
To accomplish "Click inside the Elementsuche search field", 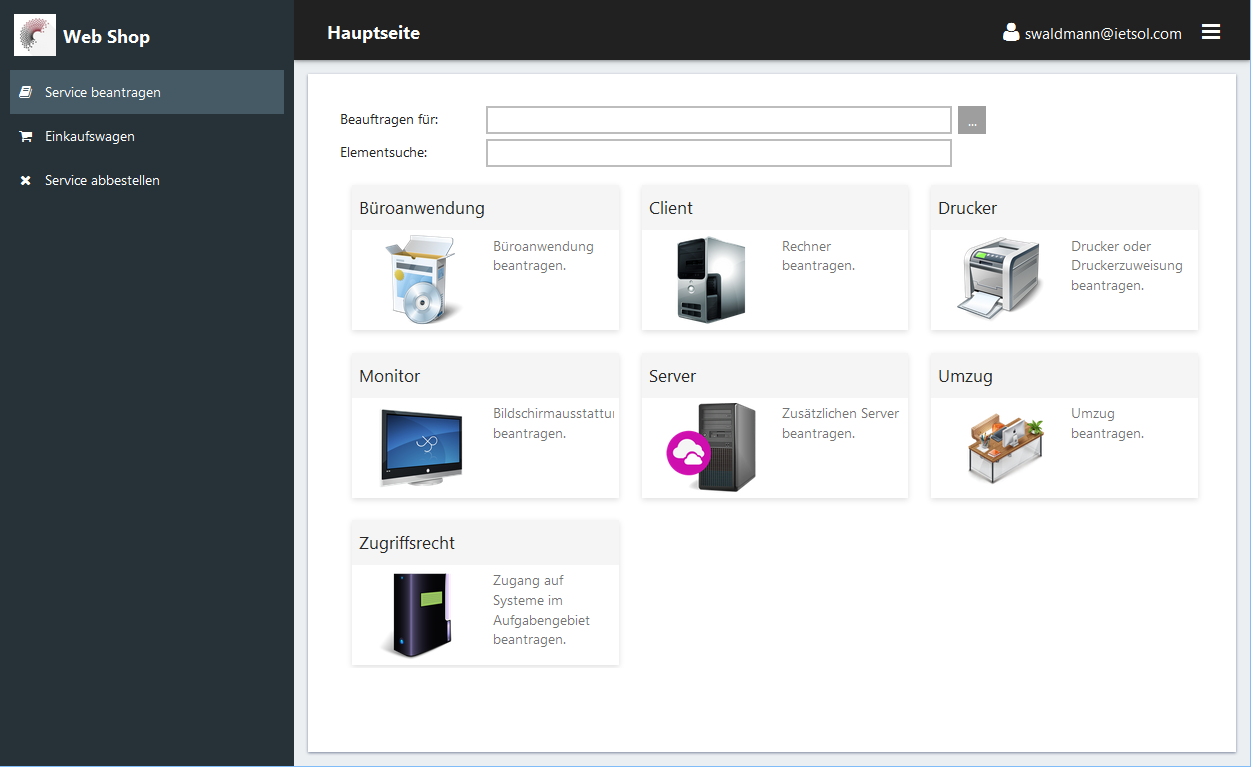I will (718, 152).
